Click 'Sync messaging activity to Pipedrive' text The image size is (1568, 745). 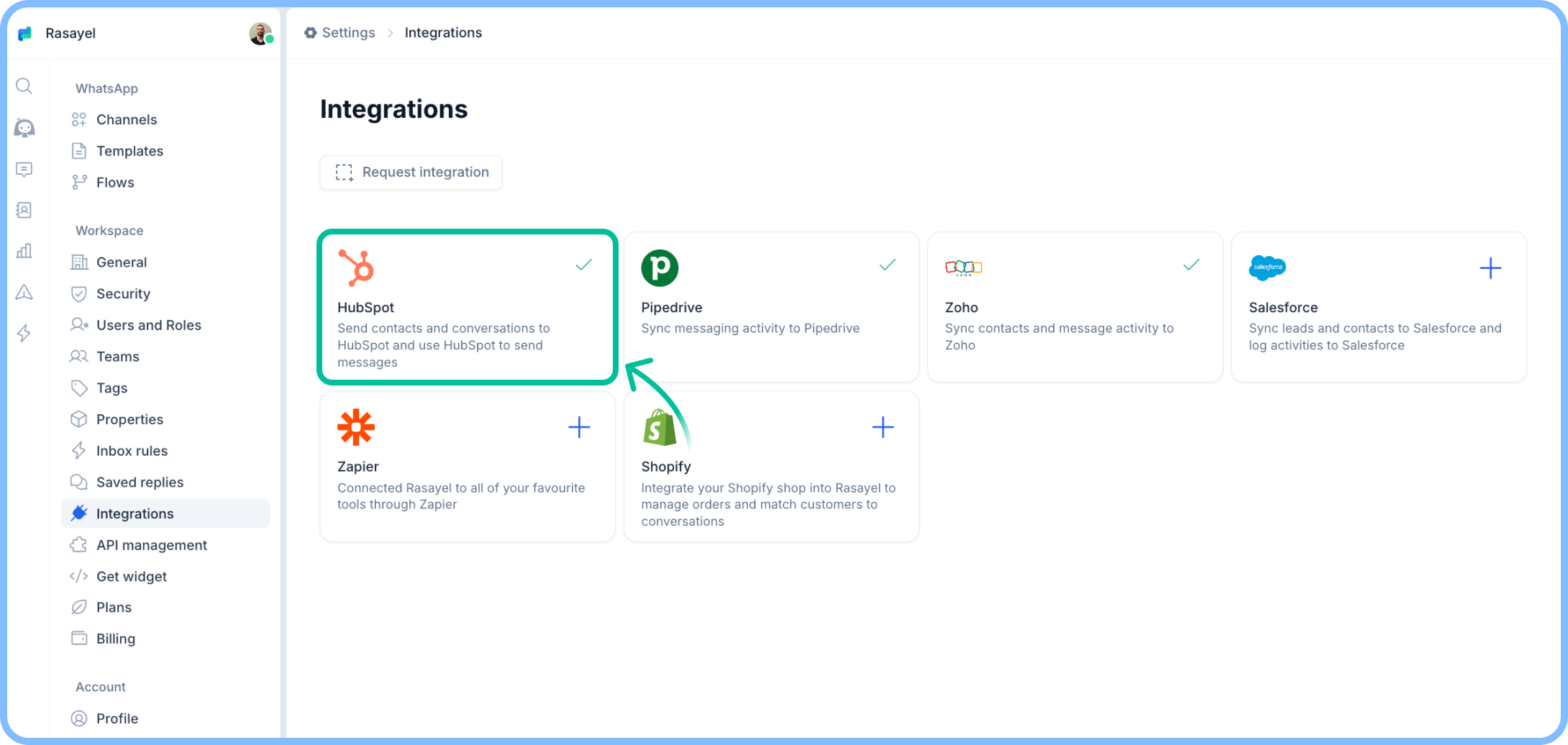[x=750, y=328]
